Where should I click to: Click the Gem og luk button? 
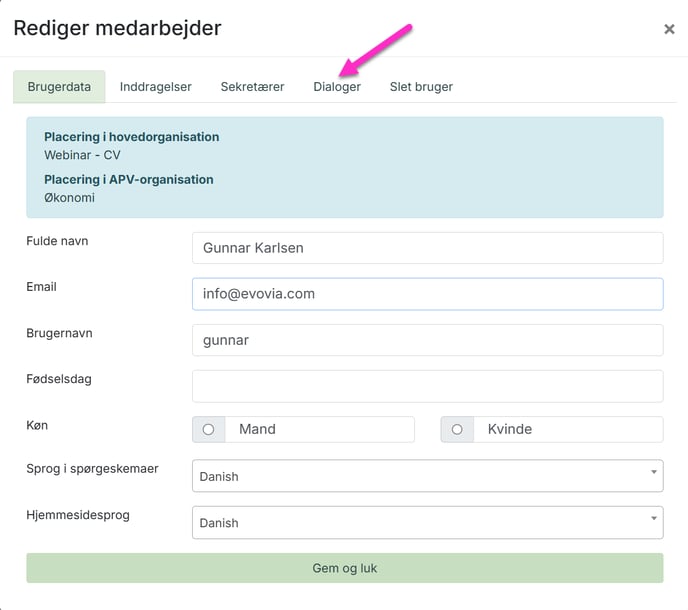pyautogui.click(x=344, y=568)
